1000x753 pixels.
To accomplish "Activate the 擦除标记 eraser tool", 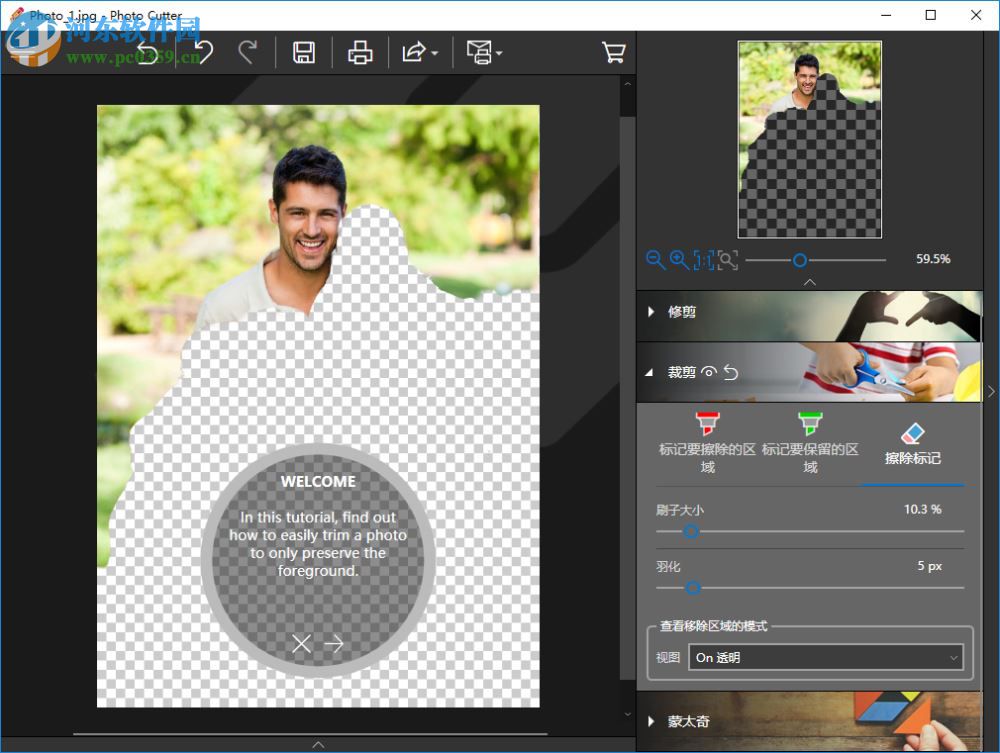I will pyautogui.click(x=912, y=430).
